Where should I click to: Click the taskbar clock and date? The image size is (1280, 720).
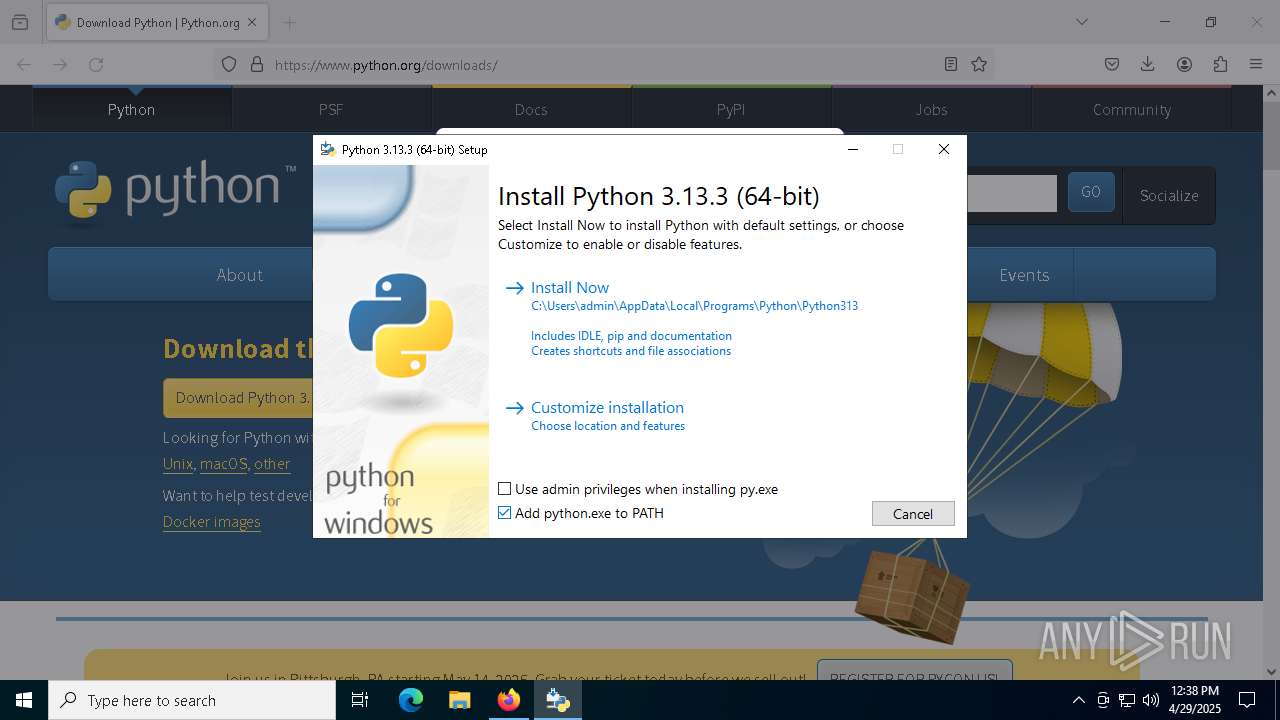[1194, 700]
